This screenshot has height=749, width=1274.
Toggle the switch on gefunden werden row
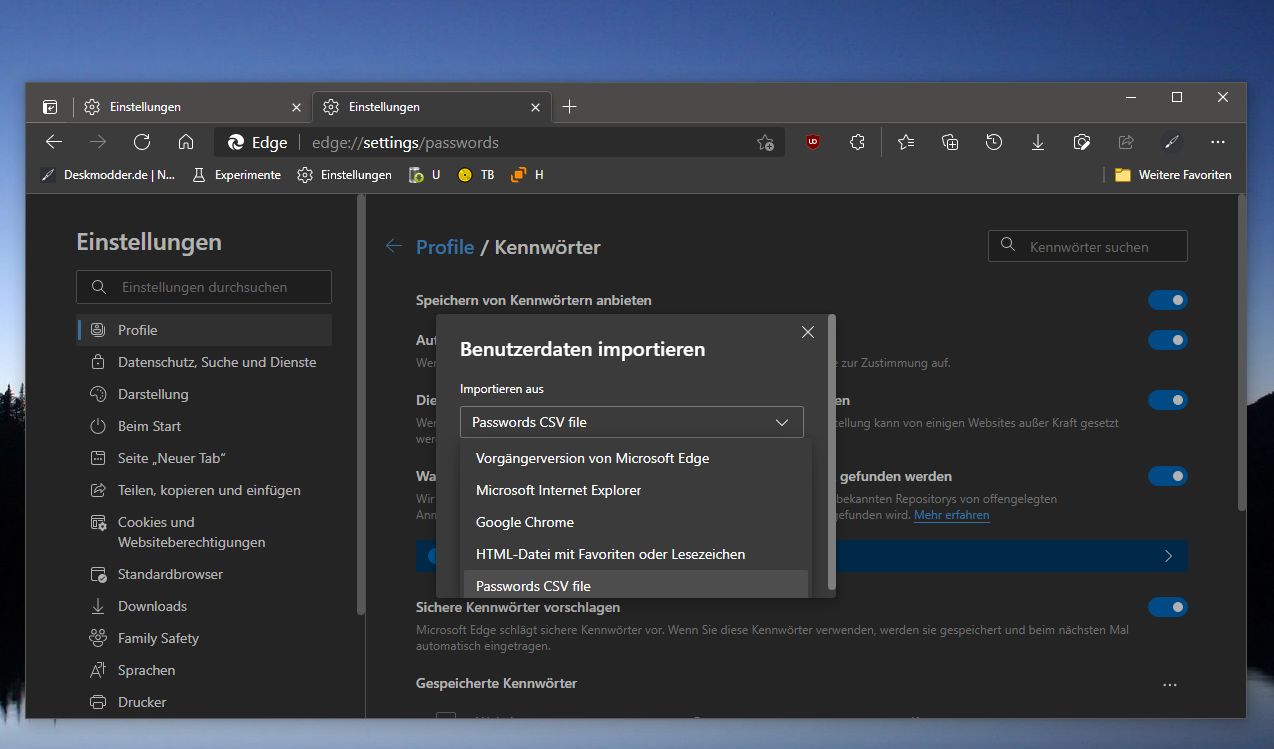1168,476
